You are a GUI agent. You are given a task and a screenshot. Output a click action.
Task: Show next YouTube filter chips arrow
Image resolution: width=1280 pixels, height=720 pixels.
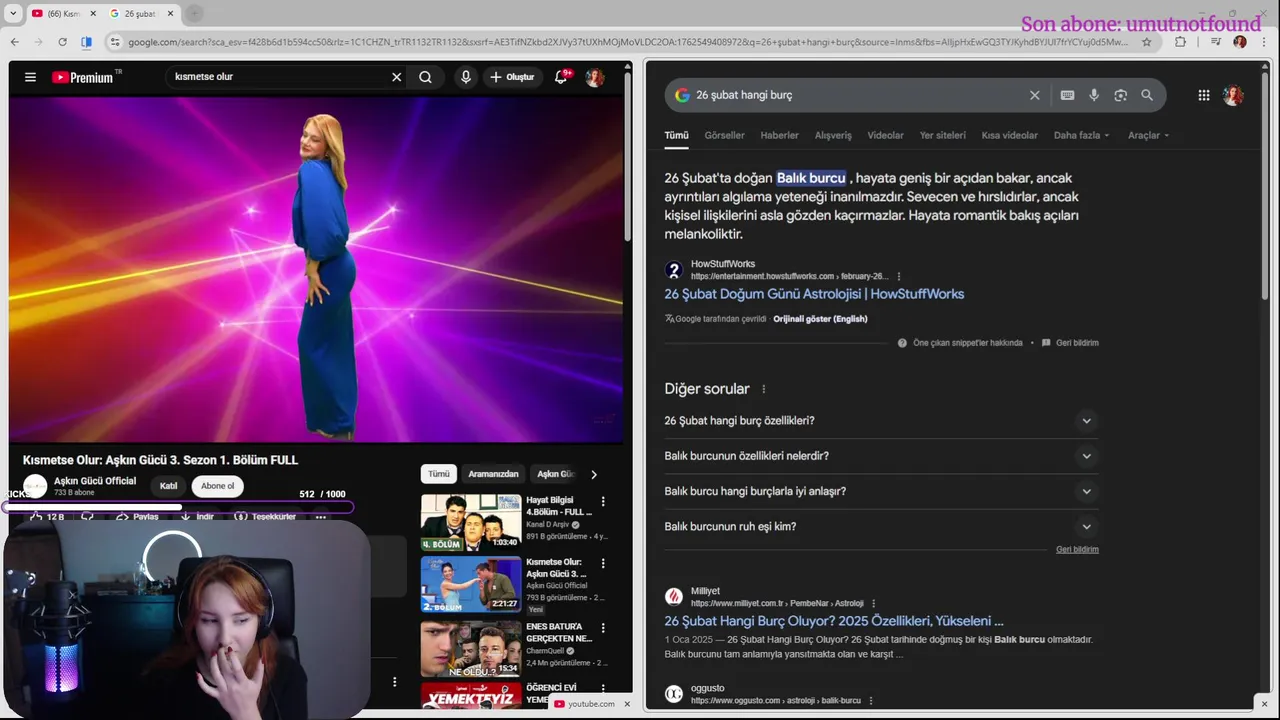pyautogui.click(x=594, y=475)
